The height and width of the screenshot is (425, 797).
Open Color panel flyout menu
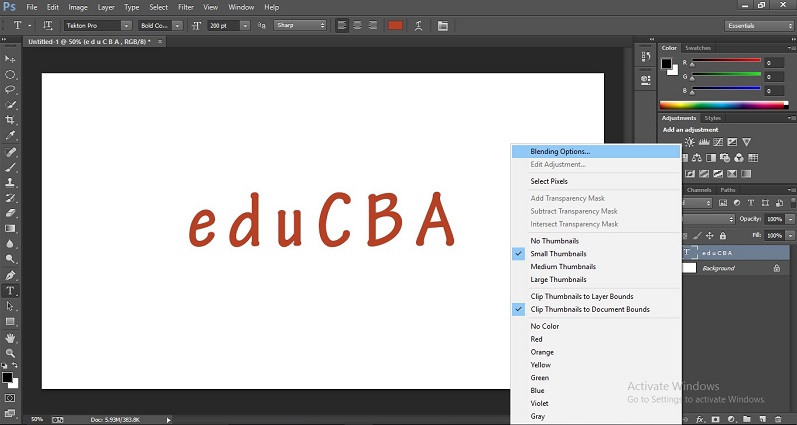pos(792,48)
